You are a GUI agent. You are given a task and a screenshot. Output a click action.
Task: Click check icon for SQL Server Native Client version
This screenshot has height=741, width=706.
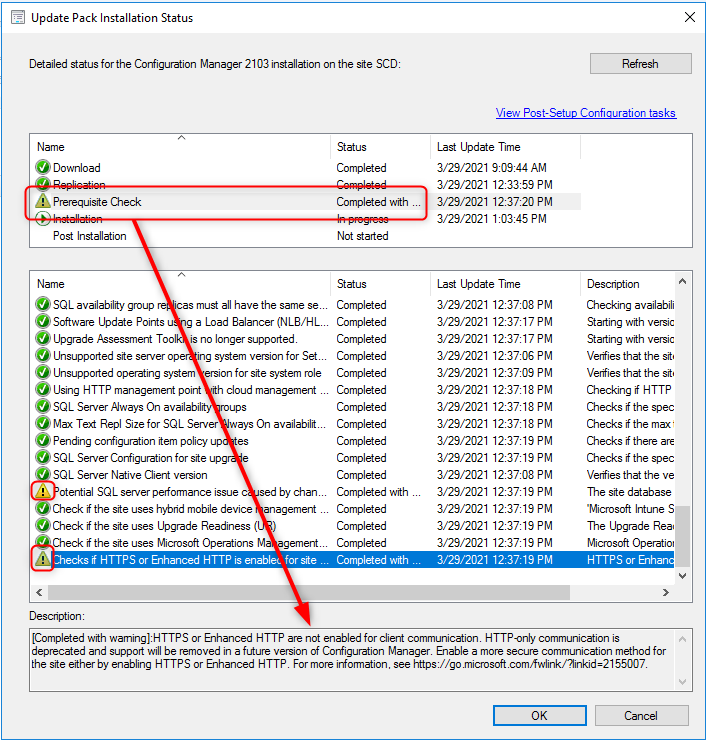(43, 474)
